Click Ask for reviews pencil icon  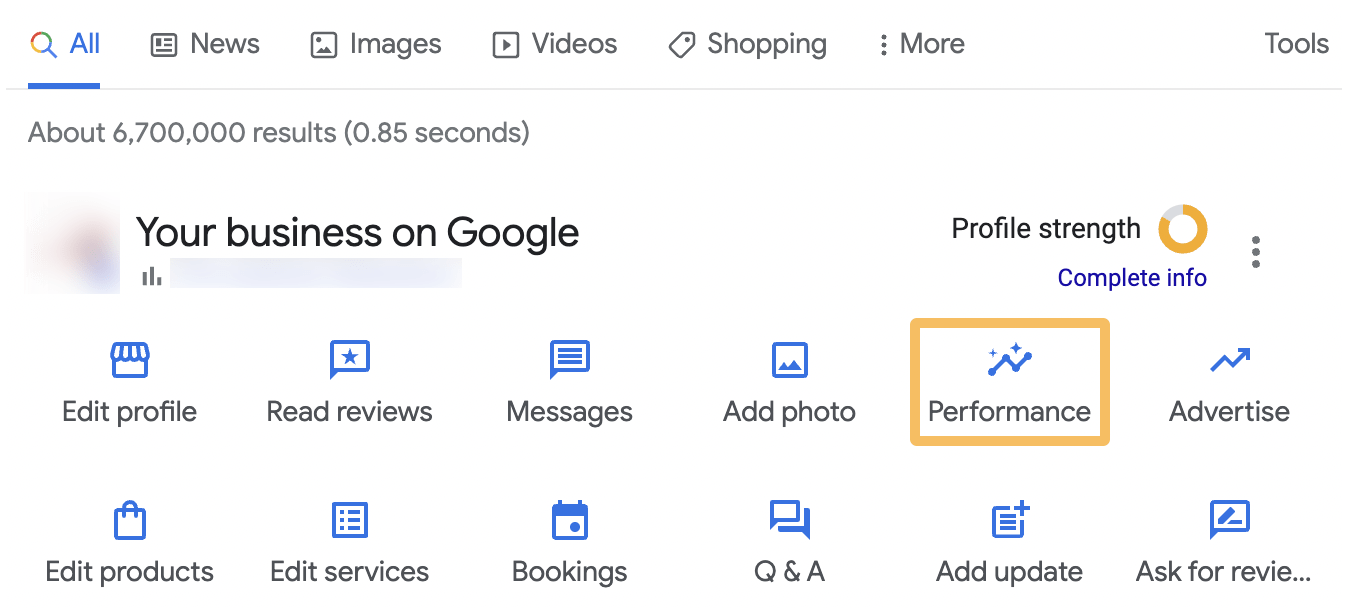point(1229,519)
